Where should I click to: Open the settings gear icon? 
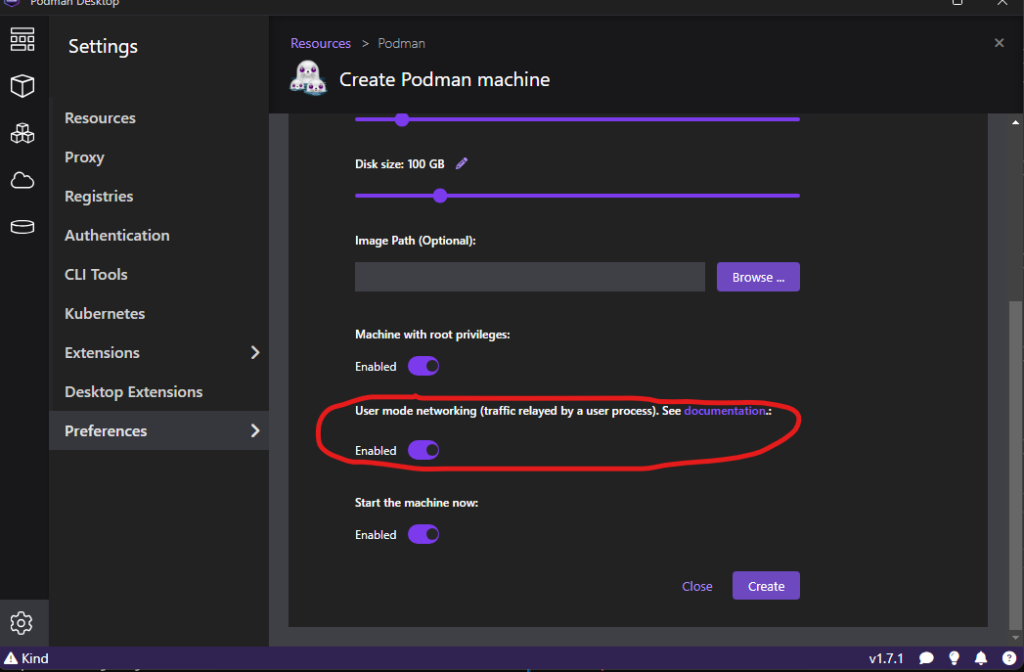pyautogui.click(x=23, y=622)
